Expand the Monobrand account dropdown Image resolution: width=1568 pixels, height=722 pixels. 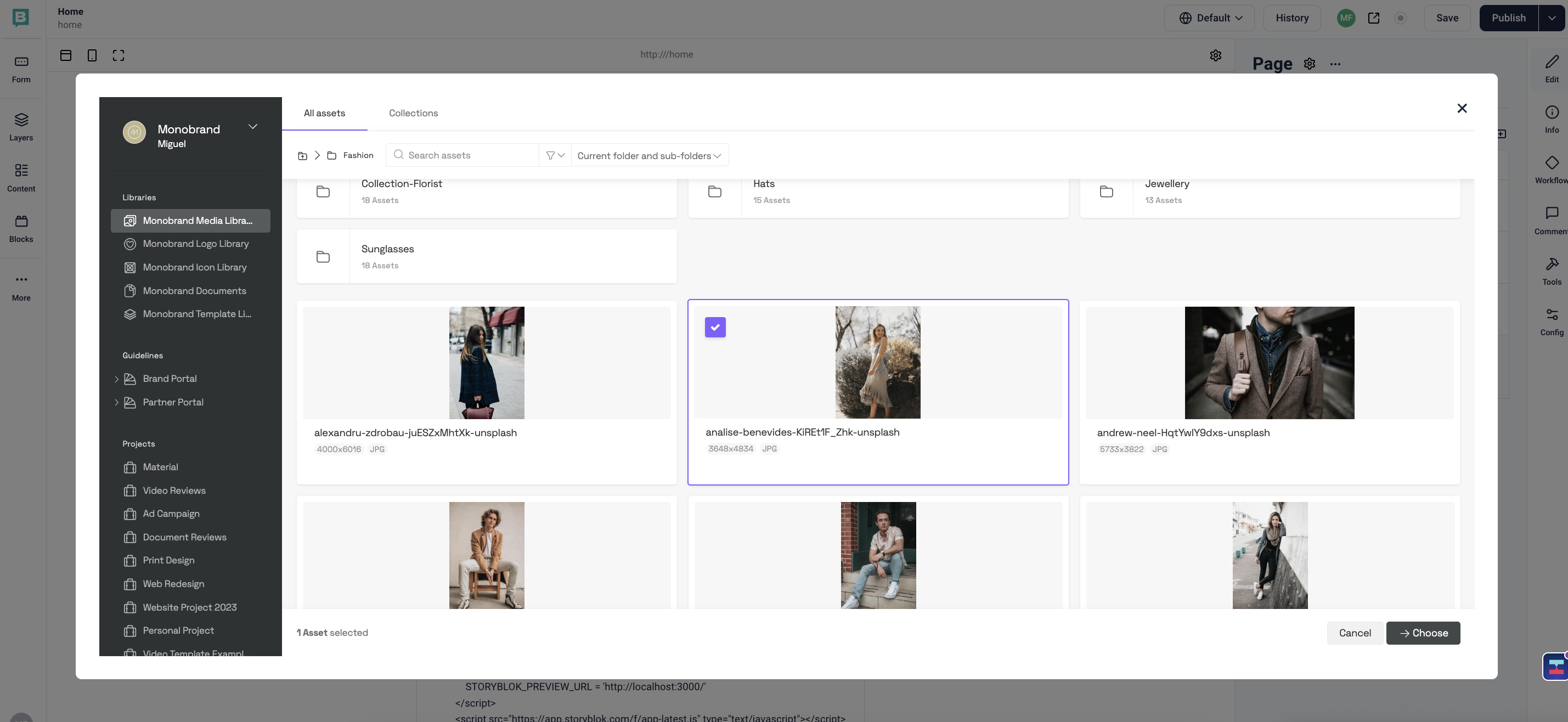(252, 127)
